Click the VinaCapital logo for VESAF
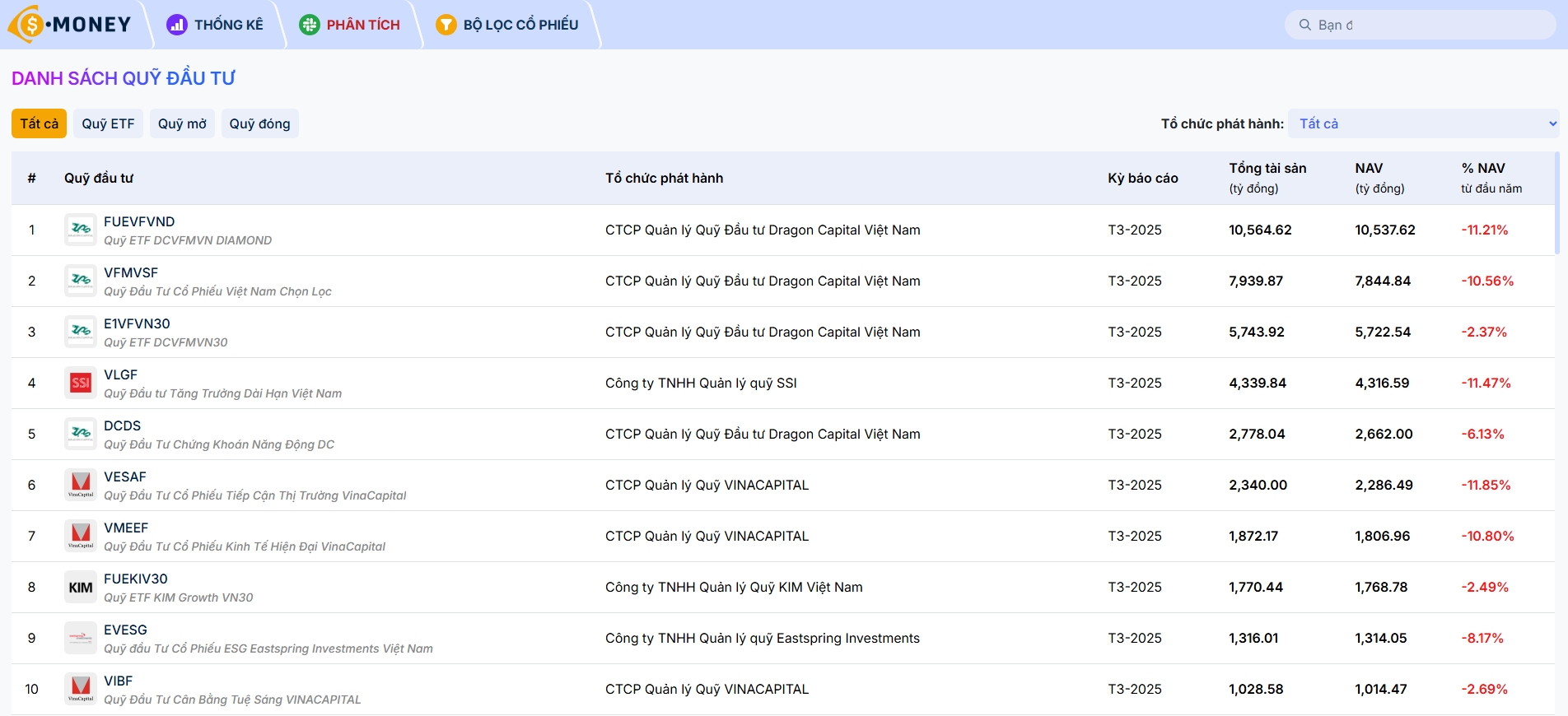This screenshot has height=716, width=1568. coord(81,485)
